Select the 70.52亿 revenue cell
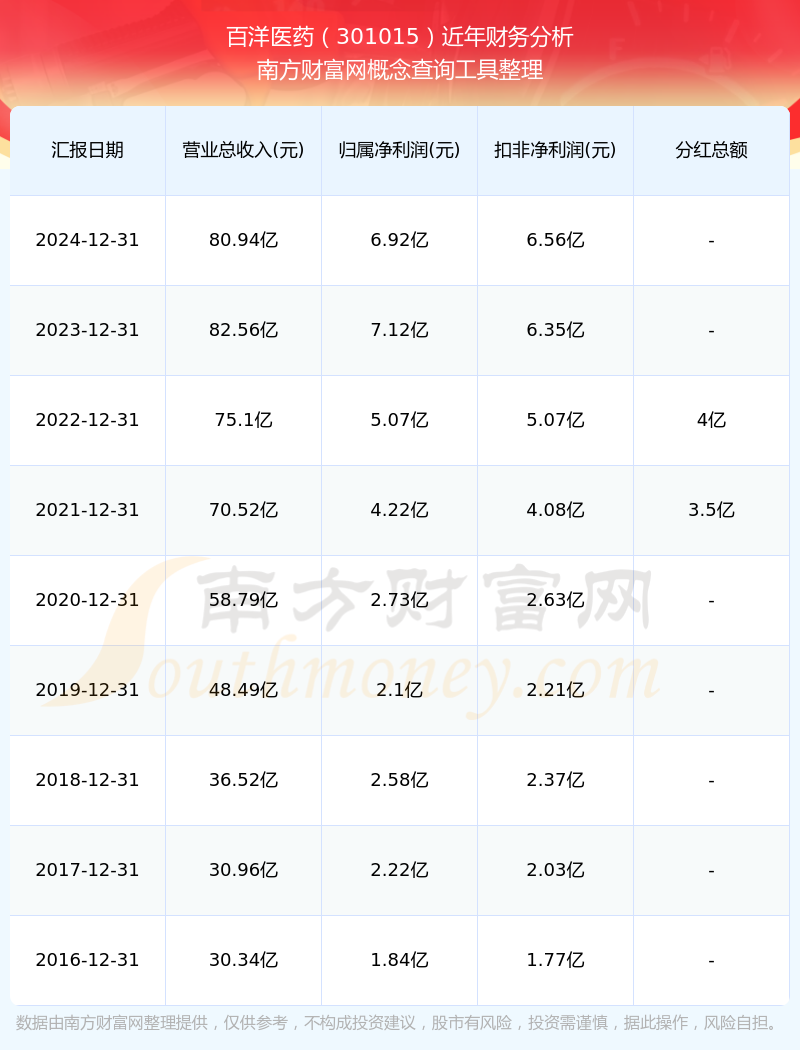The height and width of the screenshot is (1050, 800). coord(244,511)
